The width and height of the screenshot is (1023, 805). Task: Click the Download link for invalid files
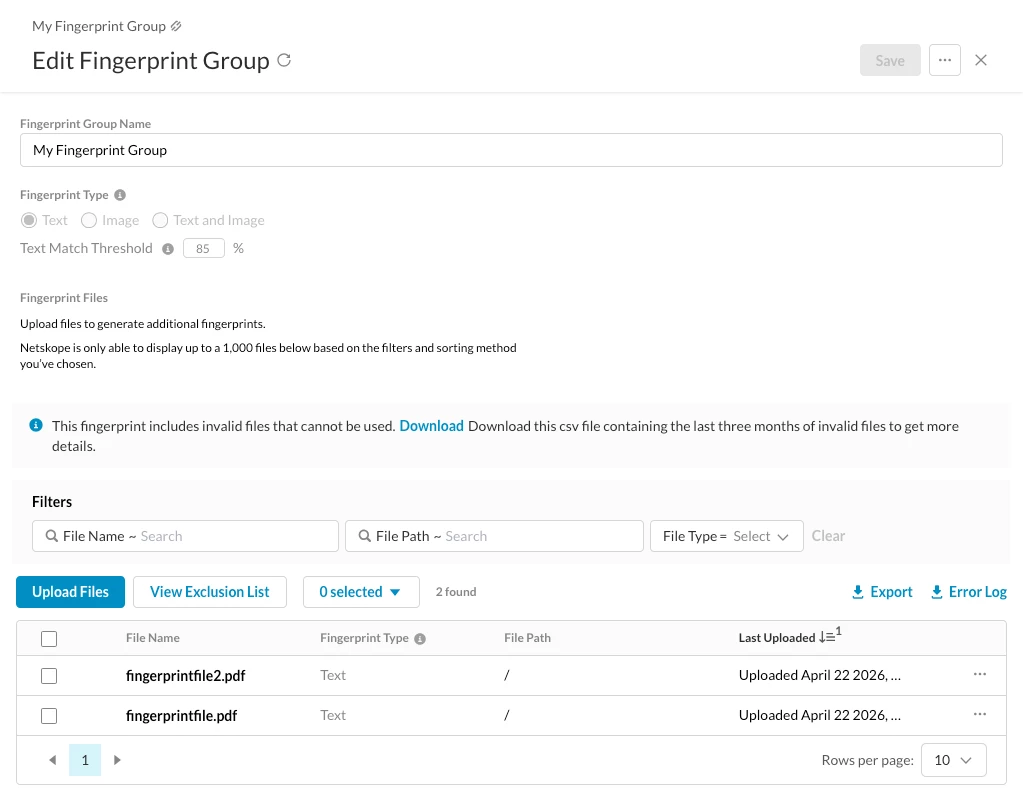[431, 426]
